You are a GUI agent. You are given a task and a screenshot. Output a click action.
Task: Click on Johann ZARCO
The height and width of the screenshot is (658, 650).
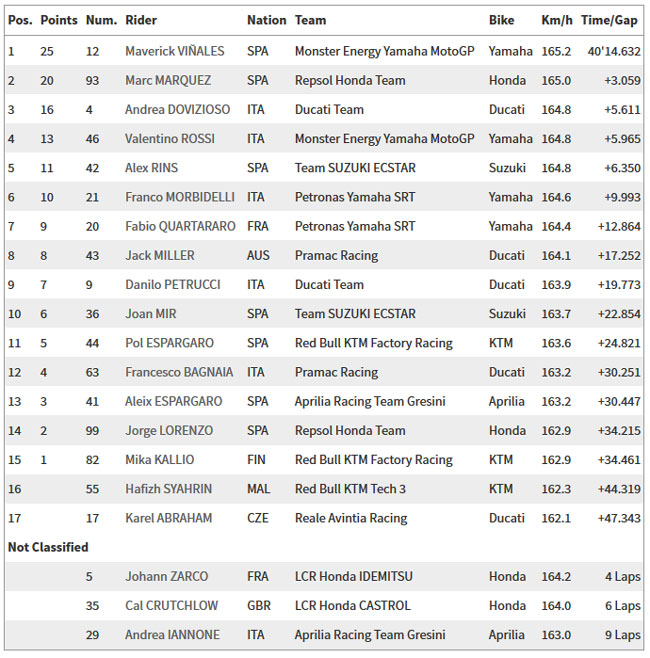(167, 577)
